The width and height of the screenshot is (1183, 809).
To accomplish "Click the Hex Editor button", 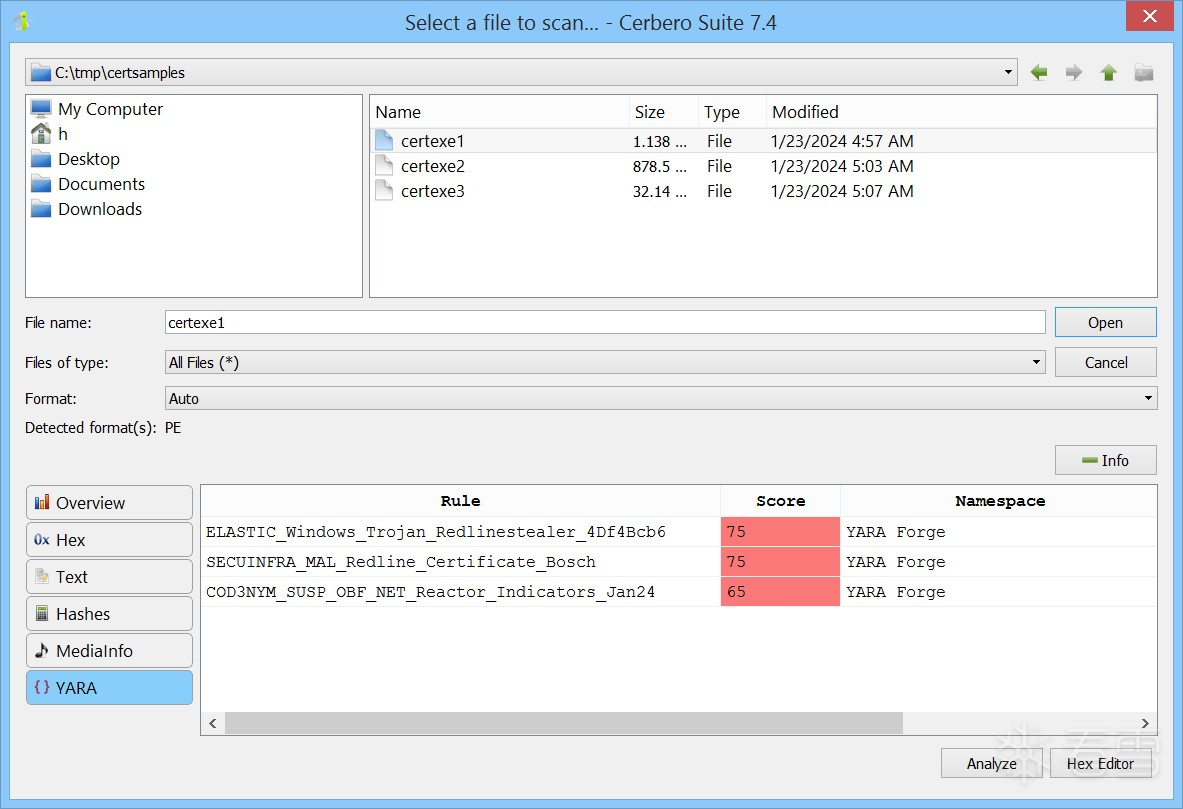I will [1100, 763].
